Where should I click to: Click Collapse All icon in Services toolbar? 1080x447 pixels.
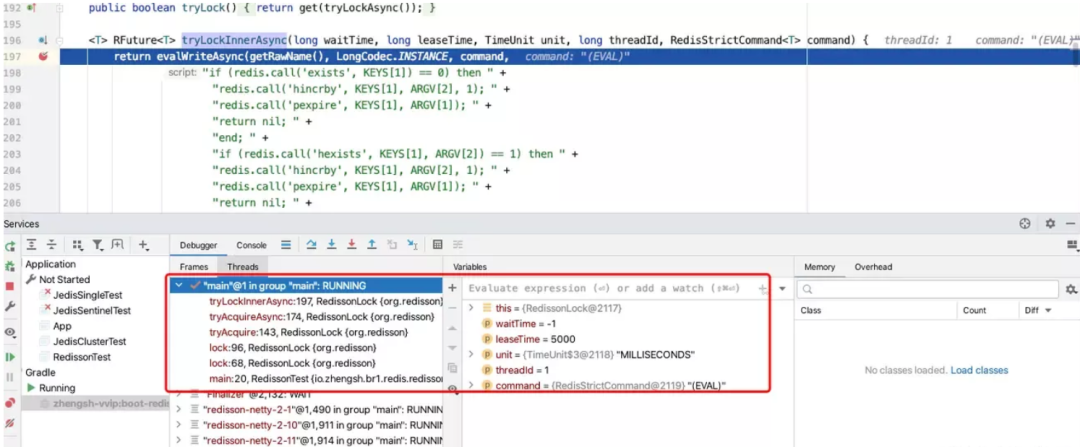coord(50,245)
